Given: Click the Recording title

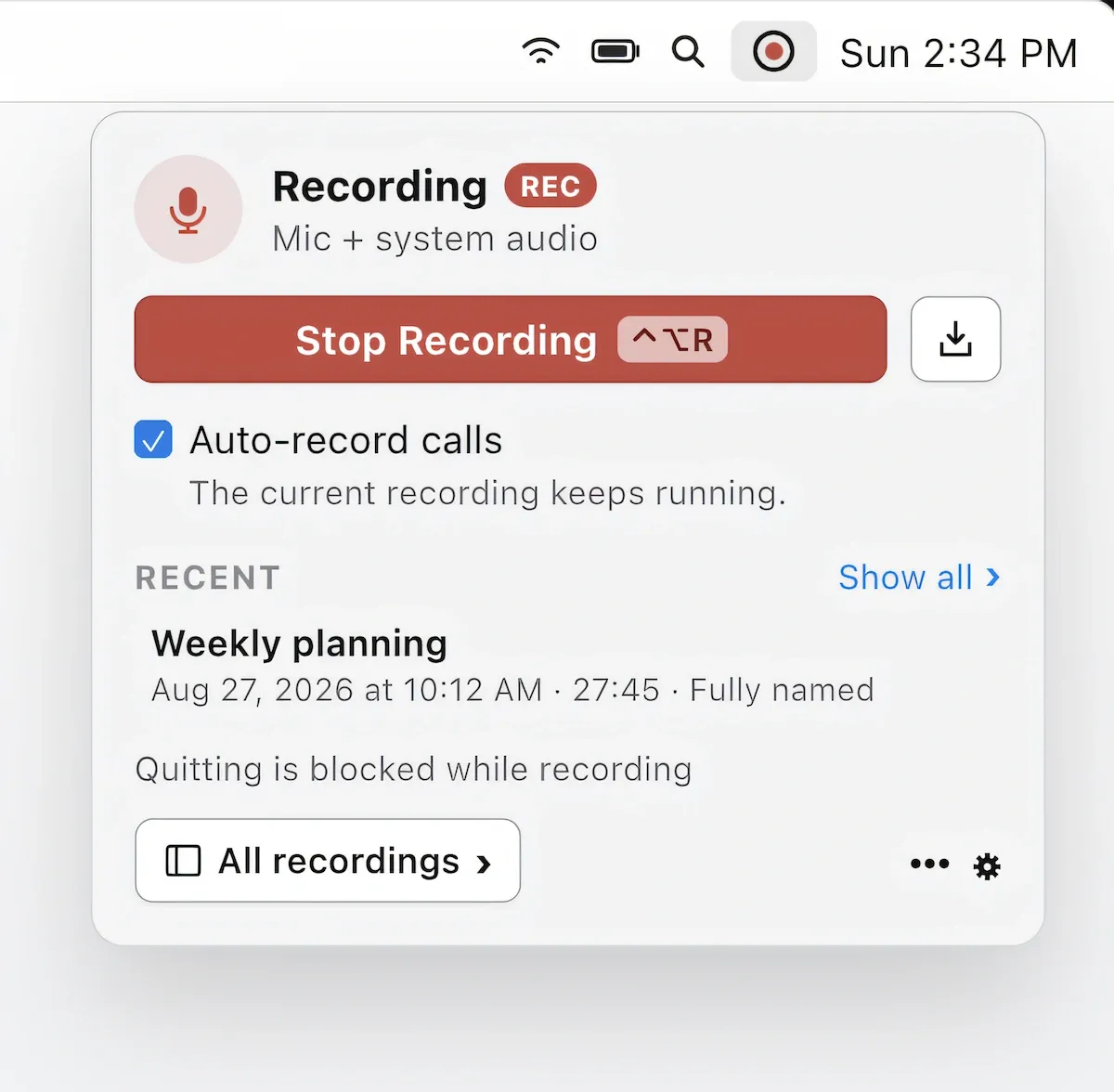Looking at the screenshot, I should tap(380, 187).
